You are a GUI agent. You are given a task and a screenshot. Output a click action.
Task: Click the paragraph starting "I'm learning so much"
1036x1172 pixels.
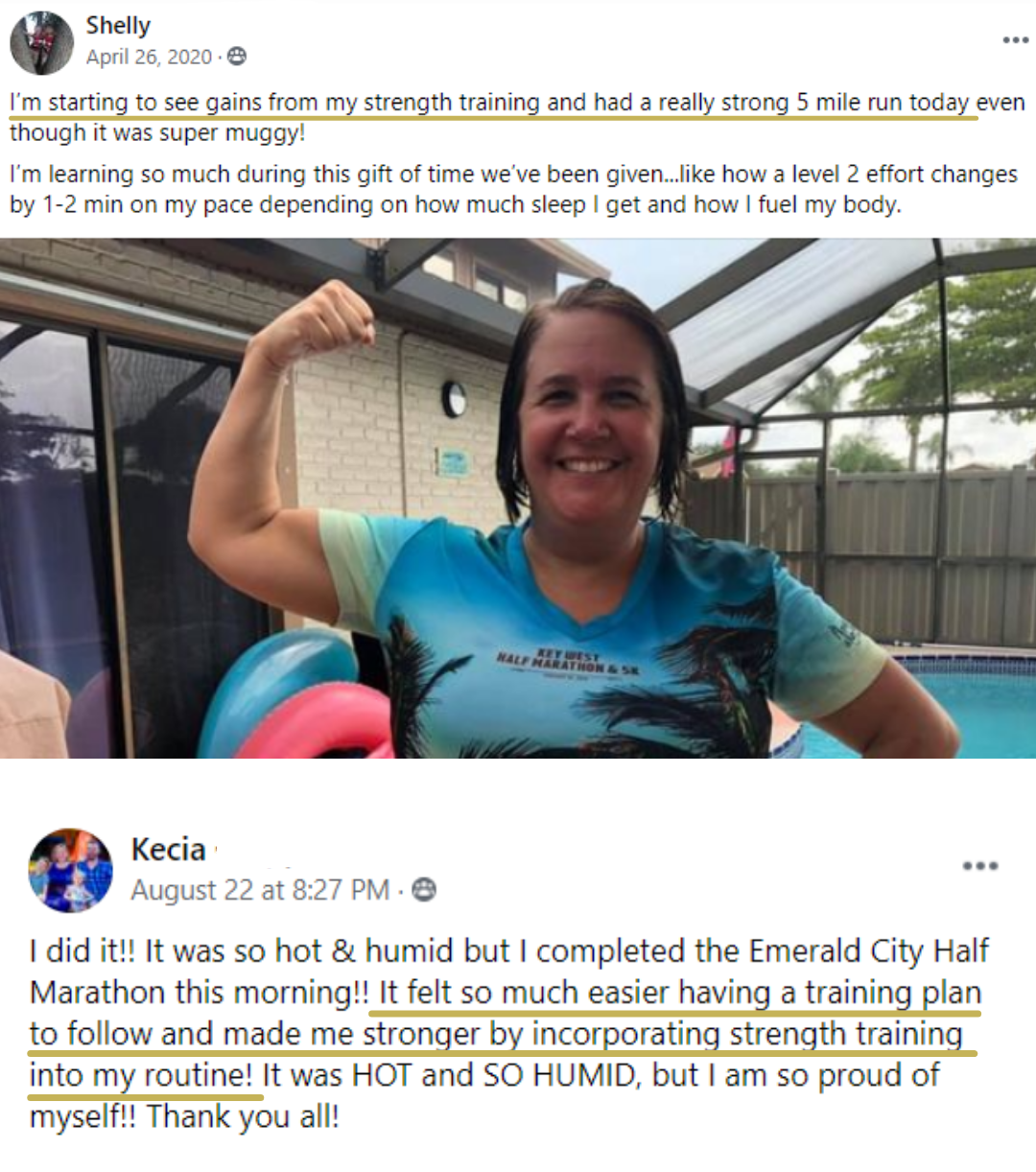pyautogui.click(x=514, y=189)
